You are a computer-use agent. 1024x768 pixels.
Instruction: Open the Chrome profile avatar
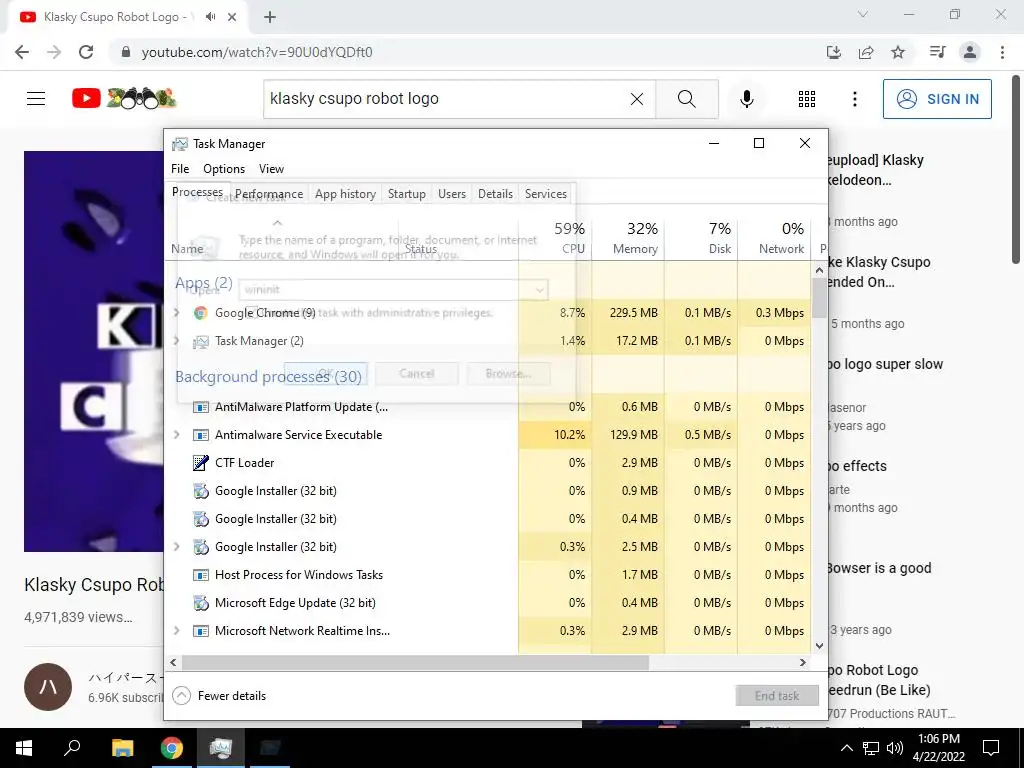[x=970, y=52]
